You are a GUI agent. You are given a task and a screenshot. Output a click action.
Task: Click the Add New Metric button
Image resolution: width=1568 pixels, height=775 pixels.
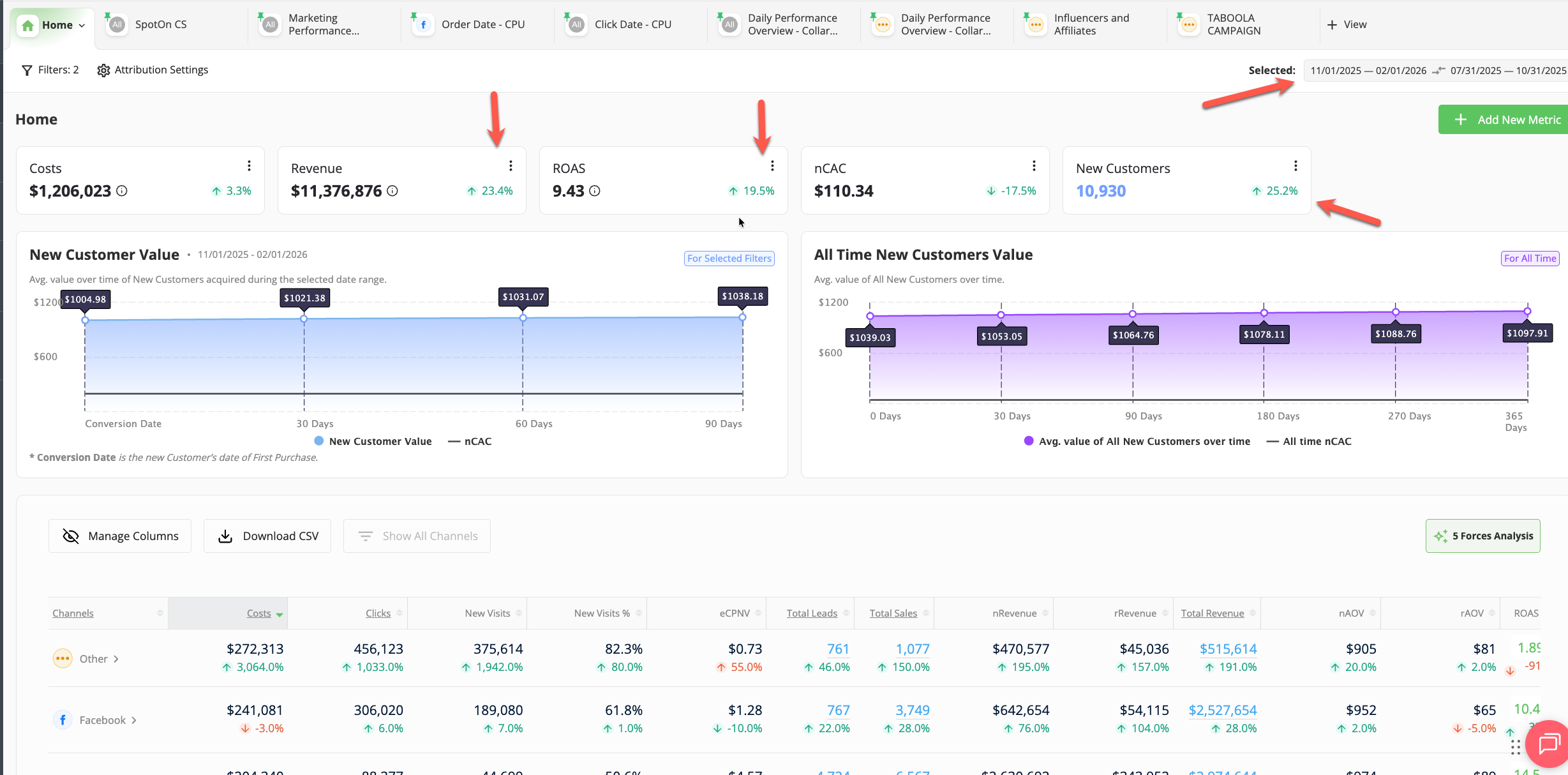click(x=1506, y=119)
